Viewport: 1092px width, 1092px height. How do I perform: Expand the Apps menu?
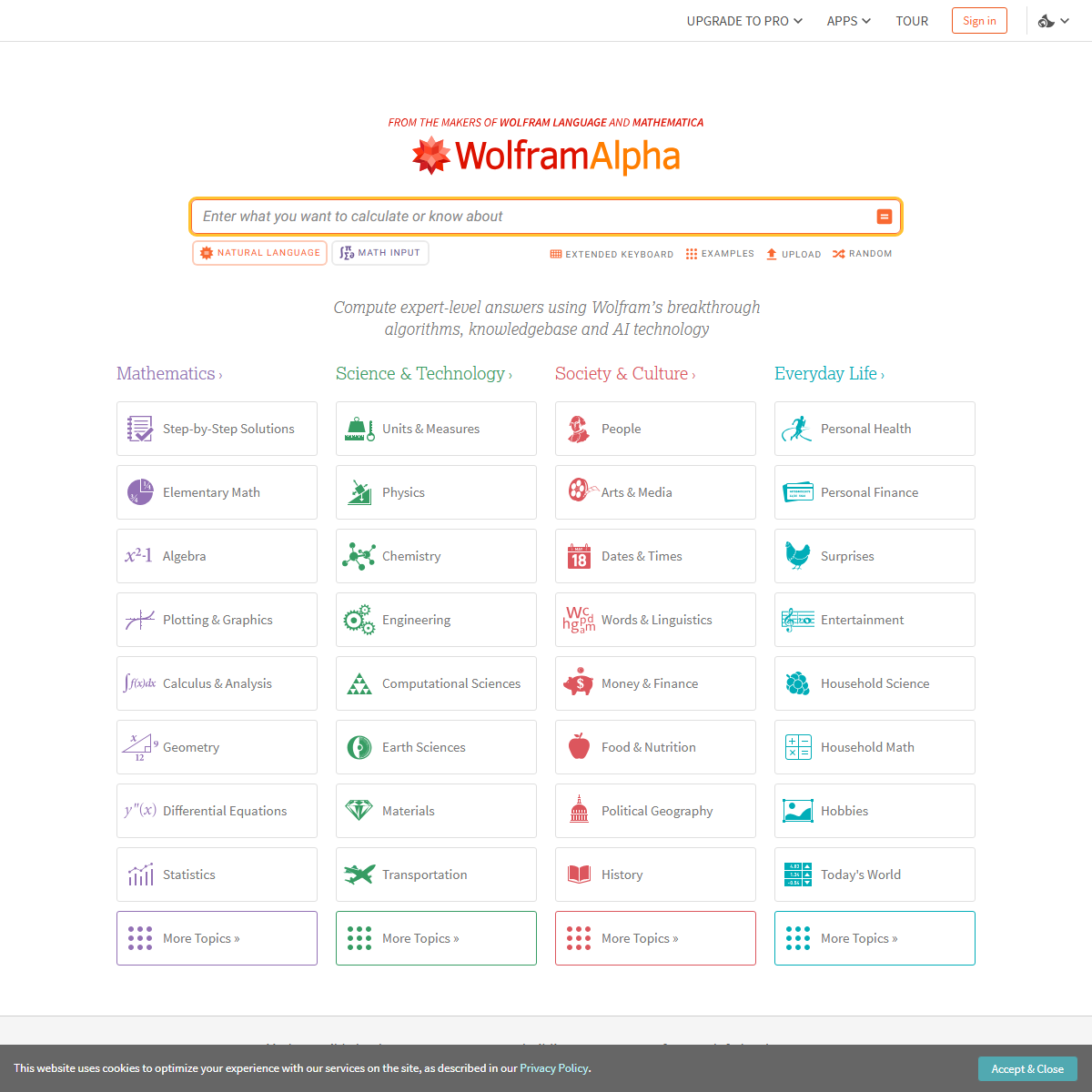848,21
